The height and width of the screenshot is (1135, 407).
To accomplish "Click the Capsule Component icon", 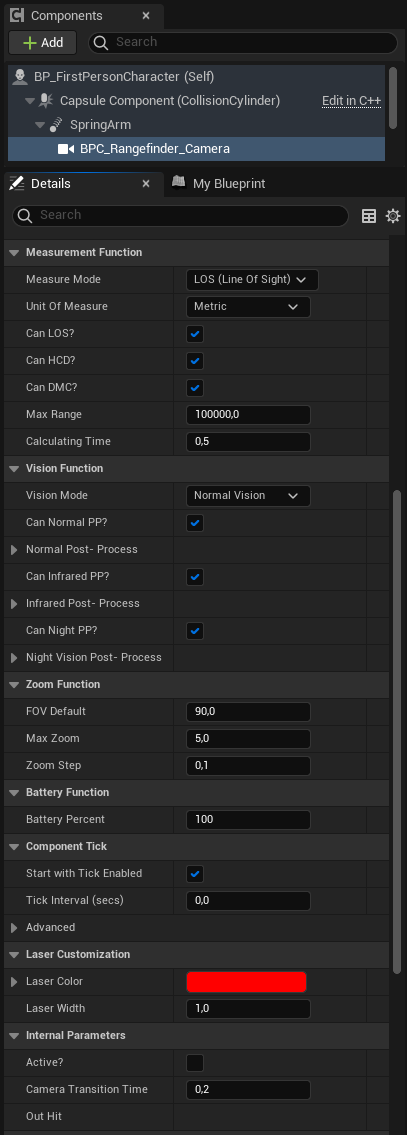I will (46, 101).
